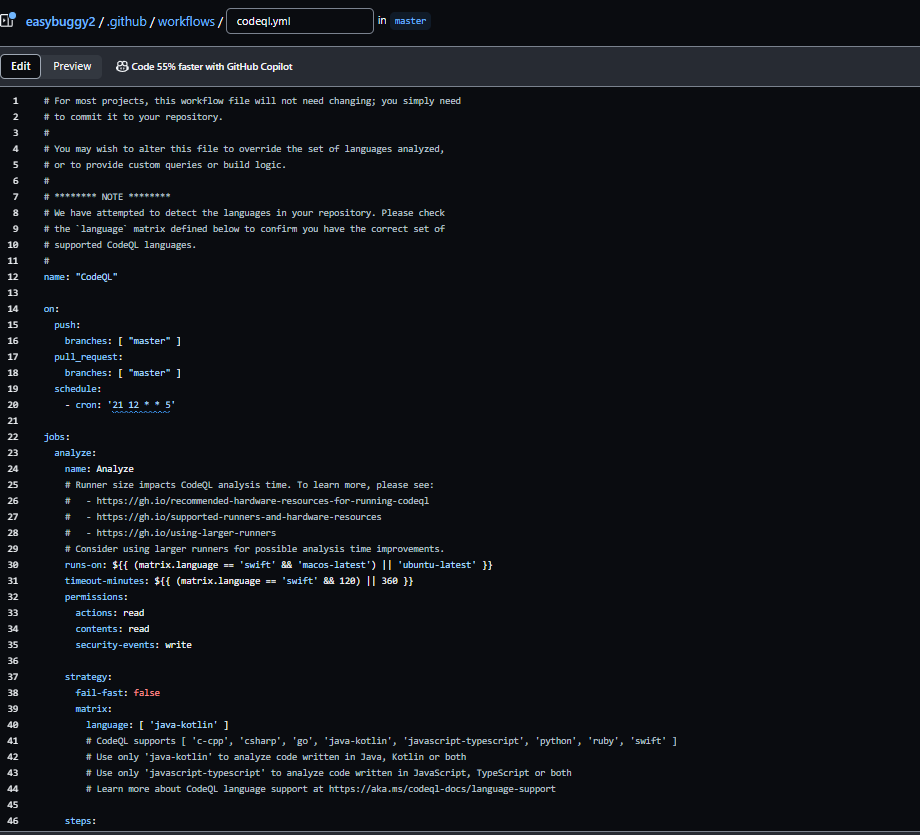Open the easybuggy2 repository breadcrumb
The height and width of the screenshot is (835, 920).
coord(59,21)
